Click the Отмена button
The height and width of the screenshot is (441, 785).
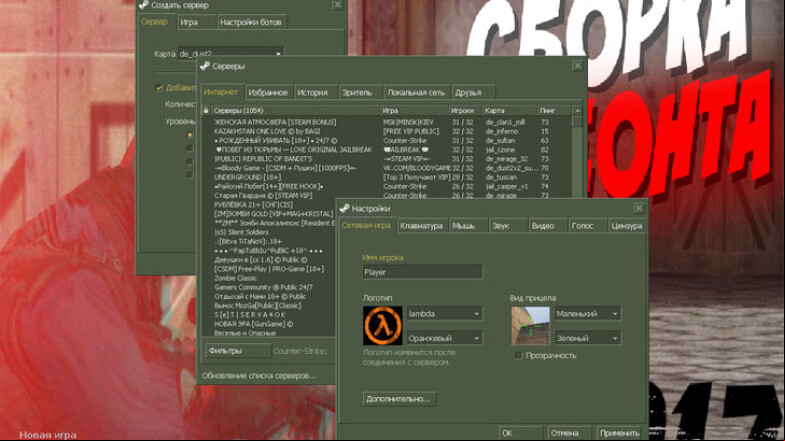[569, 432]
